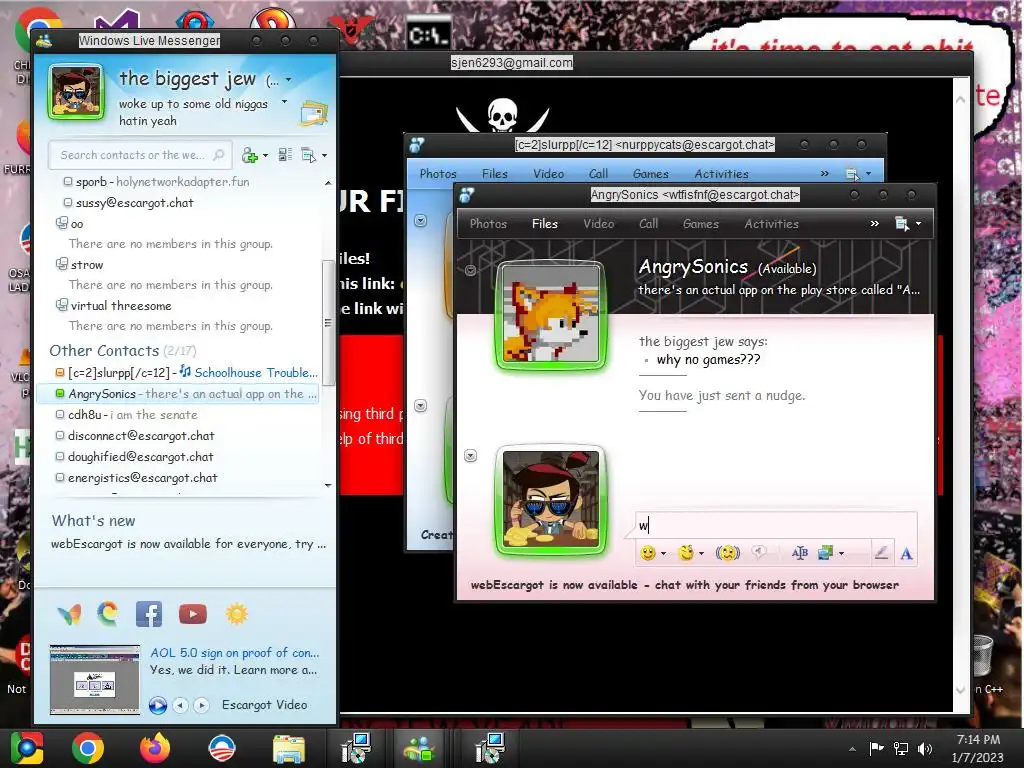Click AngrySonics' Tails display picture
Screen dimensions: 1024x768
pos(552,315)
